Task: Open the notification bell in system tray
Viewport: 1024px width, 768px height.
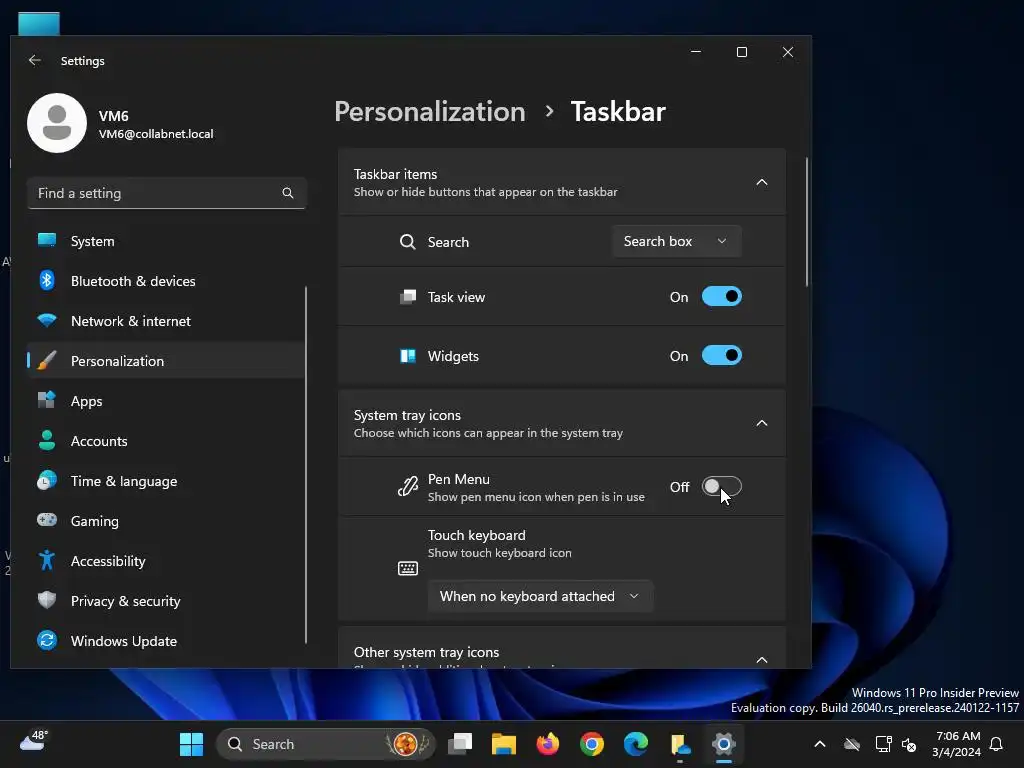Action: (x=996, y=744)
